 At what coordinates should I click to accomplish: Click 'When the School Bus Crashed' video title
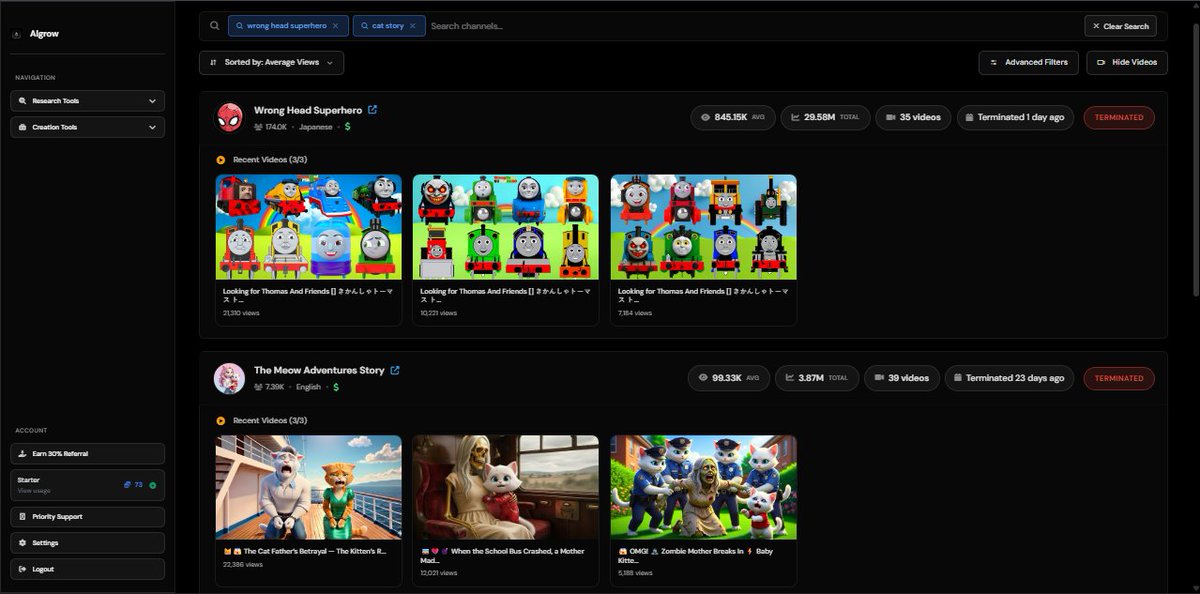point(503,555)
